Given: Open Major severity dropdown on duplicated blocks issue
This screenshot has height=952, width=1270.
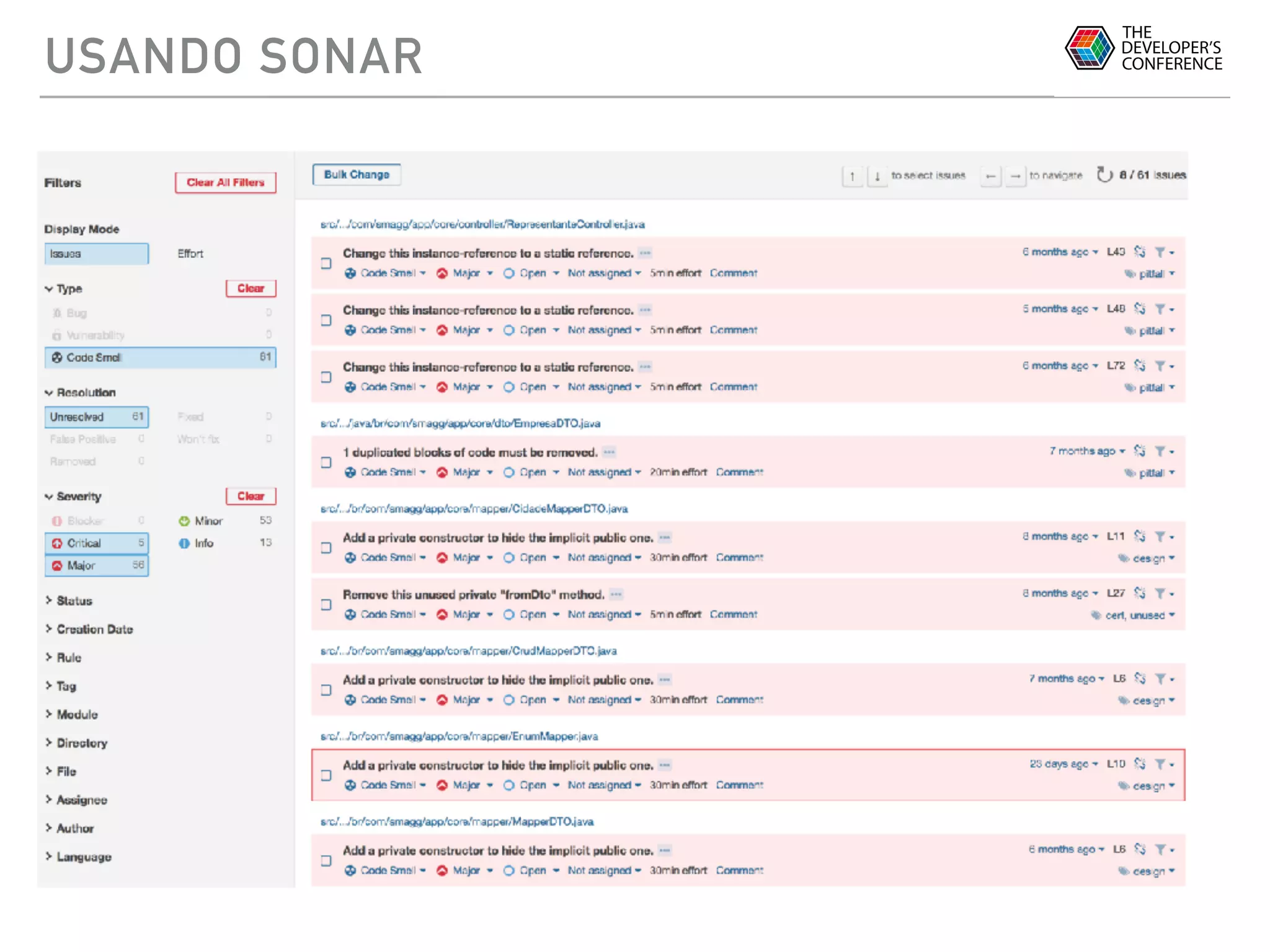Looking at the screenshot, I should [x=464, y=472].
